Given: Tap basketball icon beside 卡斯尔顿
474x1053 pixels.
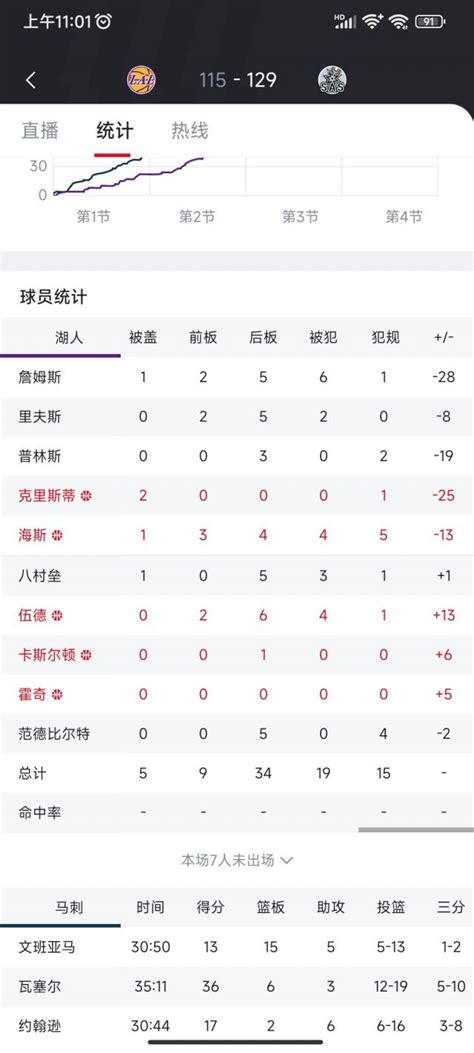Looking at the screenshot, I should pyautogui.click(x=86, y=654).
